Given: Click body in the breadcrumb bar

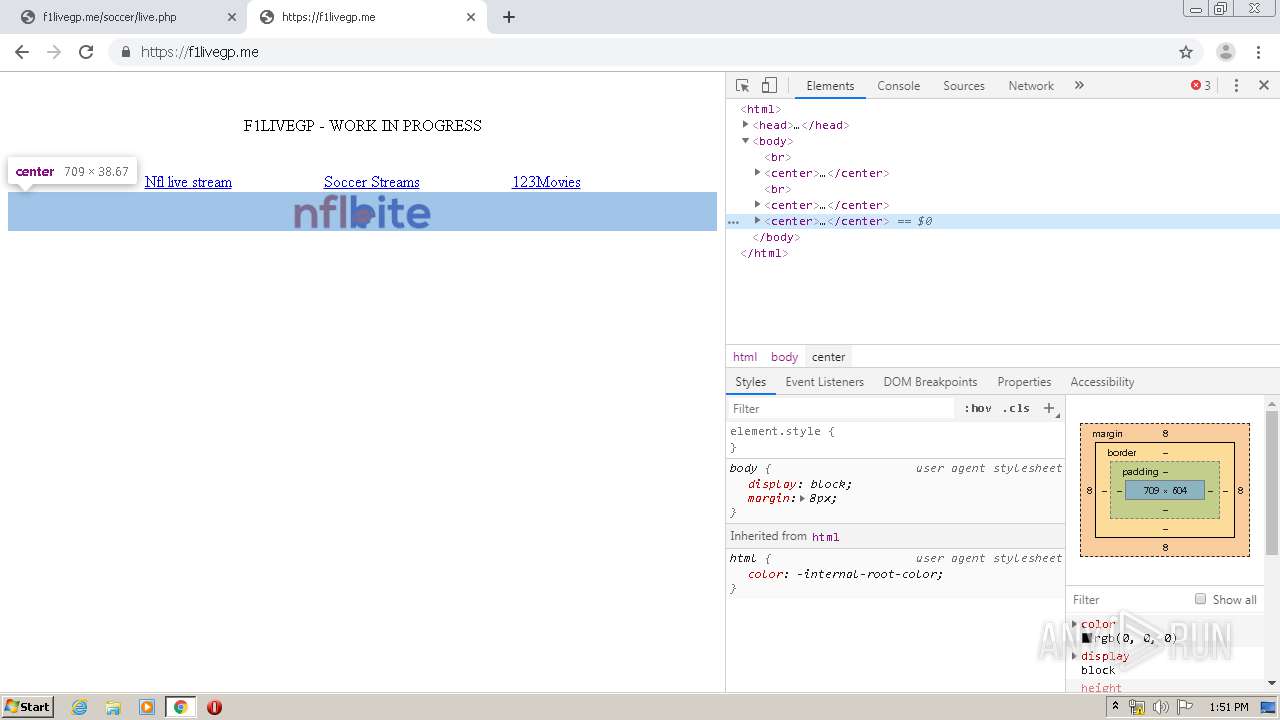Looking at the screenshot, I should click(x=784, y=357).
